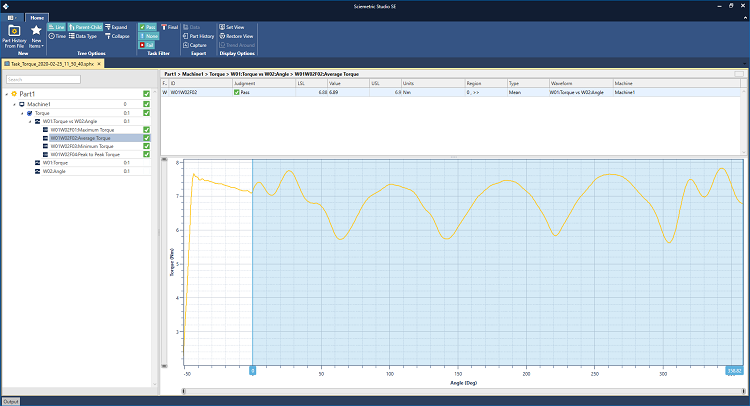Toggle the None task filter
Image resolution: width=750 pixels, height=406 pixels.
148,35
